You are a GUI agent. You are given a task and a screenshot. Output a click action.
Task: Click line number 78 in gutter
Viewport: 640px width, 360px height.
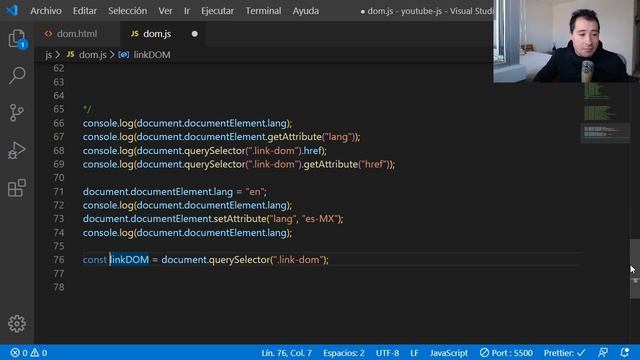[58, 287]
